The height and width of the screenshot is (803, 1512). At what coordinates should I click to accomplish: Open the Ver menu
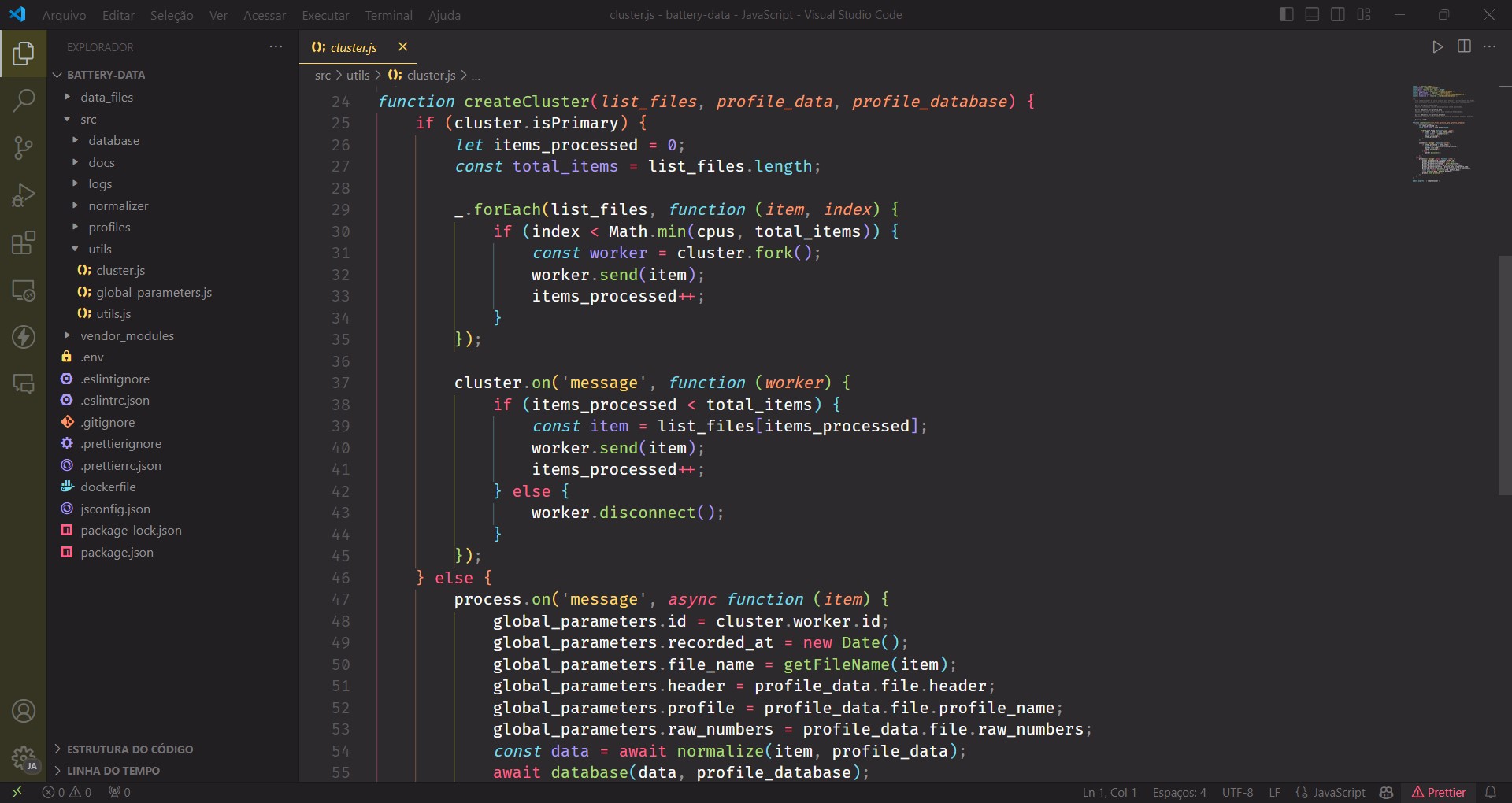tap(218, 15)
